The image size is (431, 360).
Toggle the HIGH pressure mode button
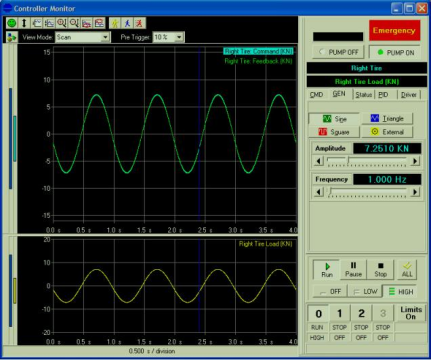point(401,292)
